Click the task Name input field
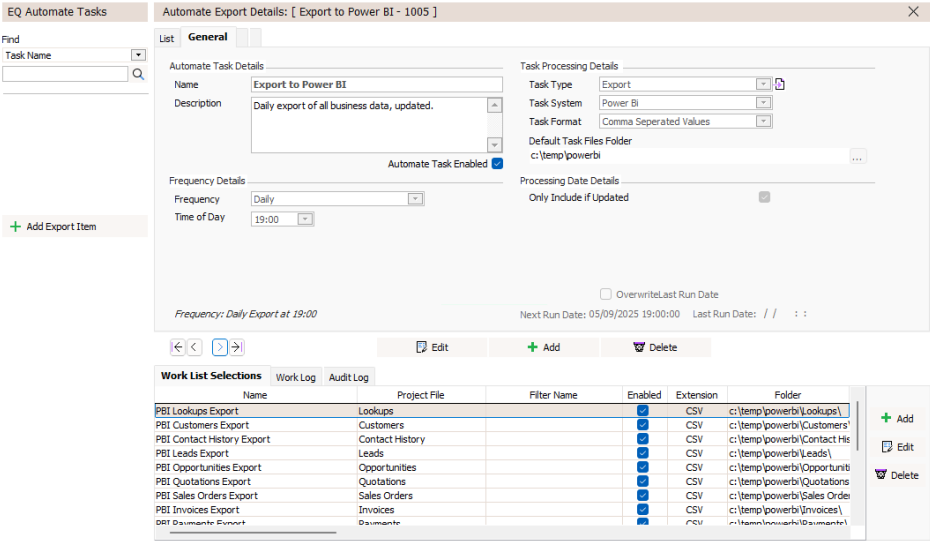Screen dimensions: 930x541 click(x=376, y=85)
